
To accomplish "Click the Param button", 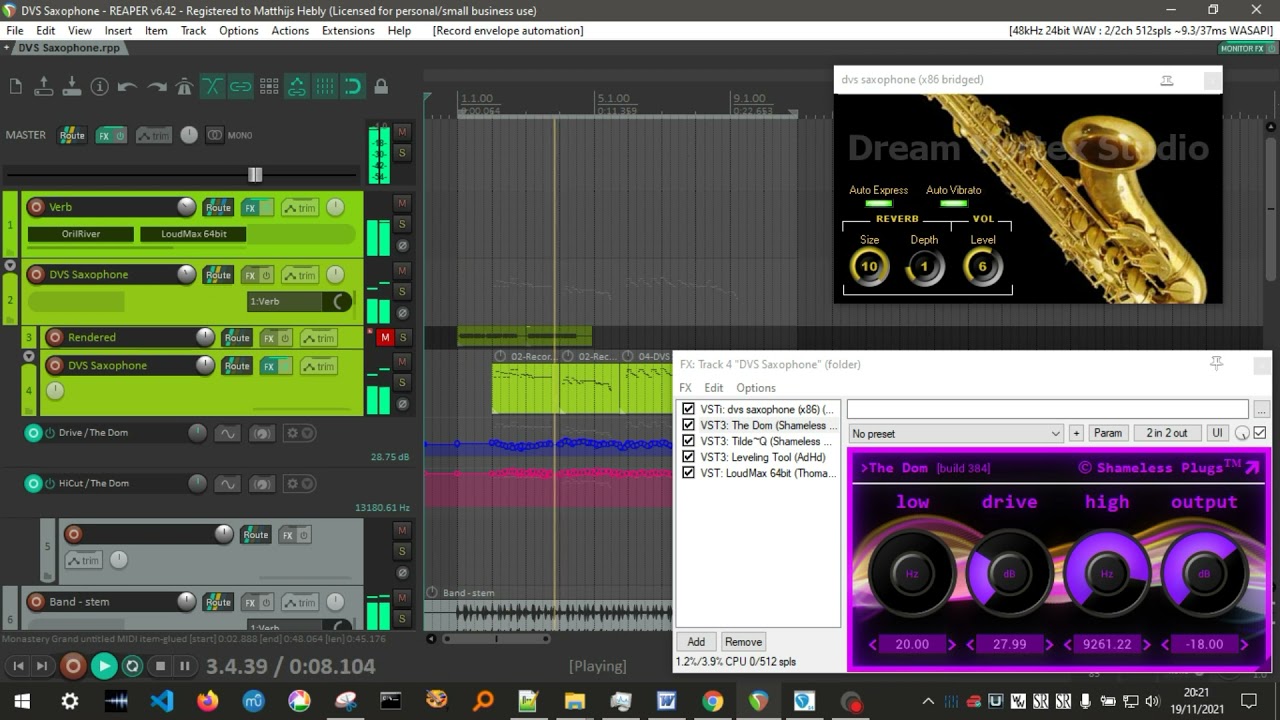I will [x=1108, y=433].
